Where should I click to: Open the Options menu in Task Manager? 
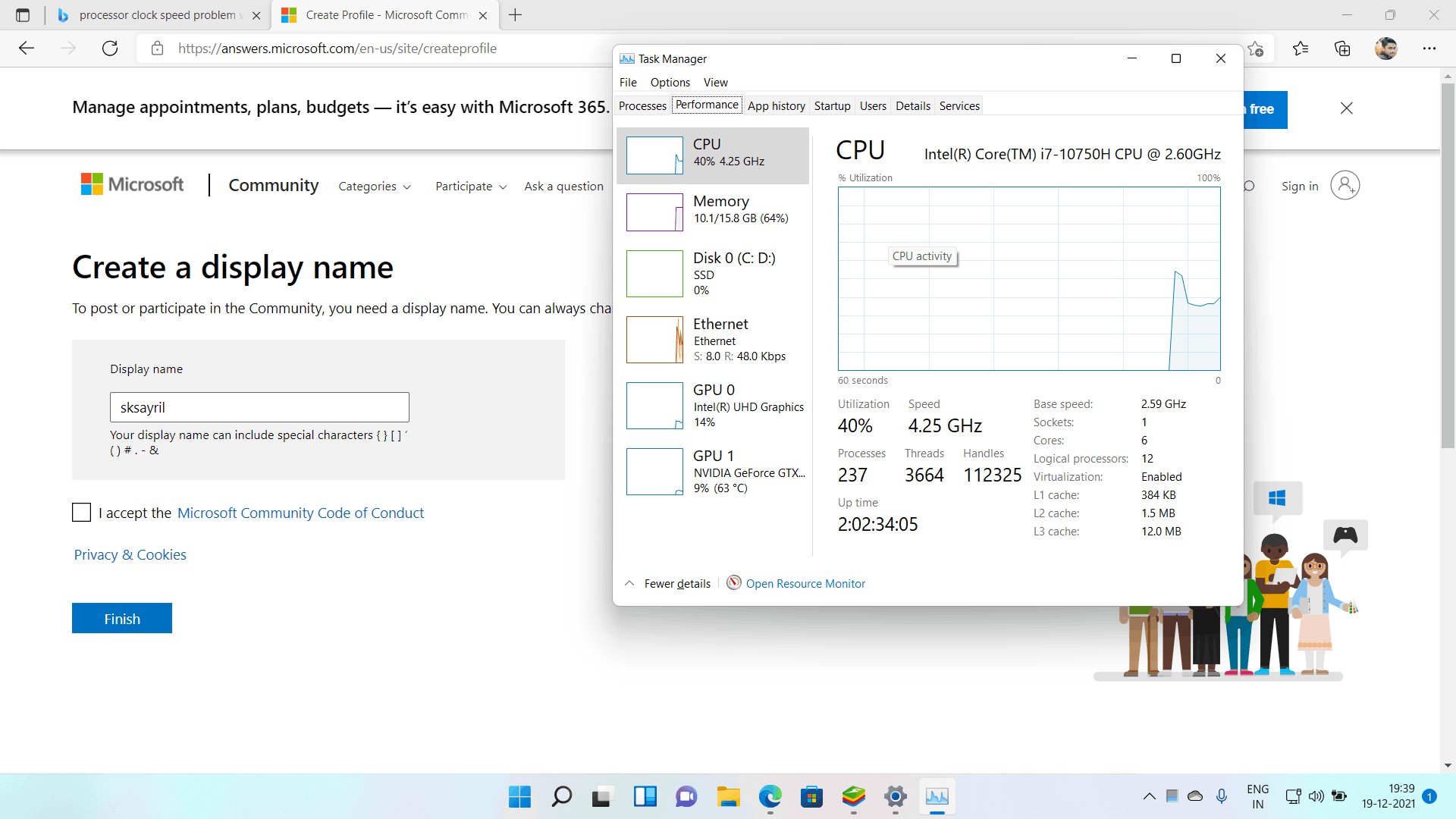670,83
